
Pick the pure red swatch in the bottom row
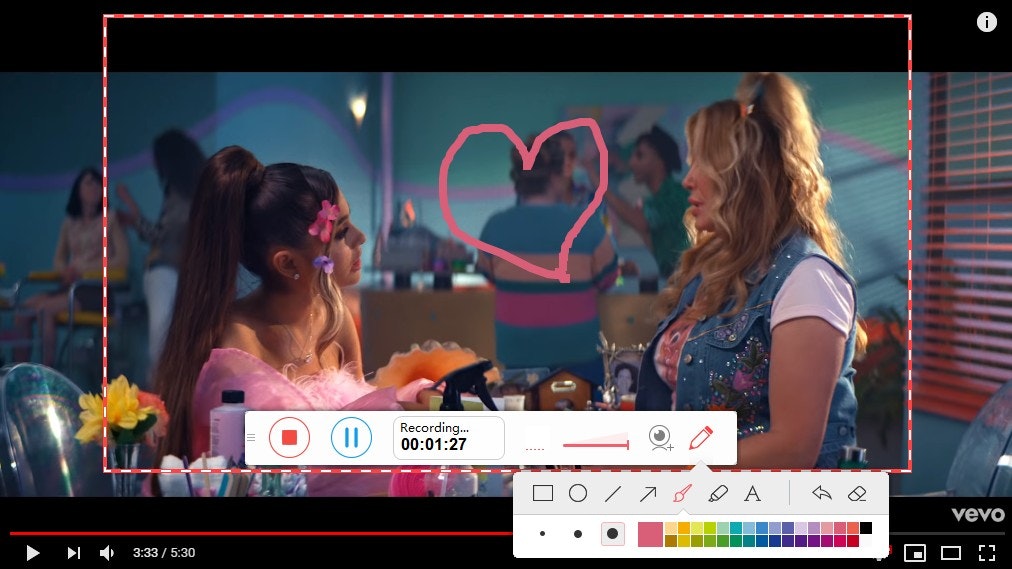853,541
